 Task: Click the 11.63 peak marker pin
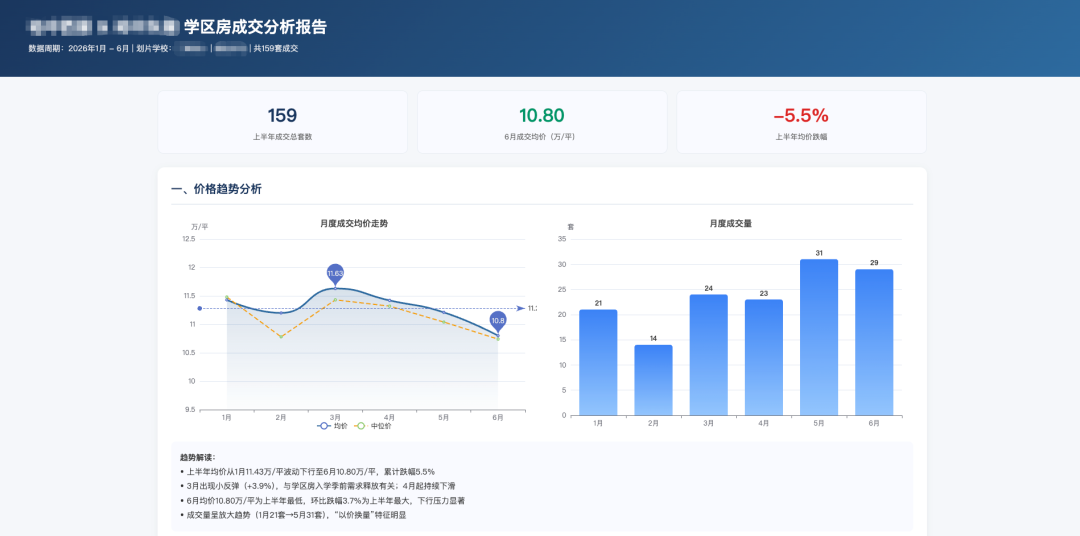335,274
